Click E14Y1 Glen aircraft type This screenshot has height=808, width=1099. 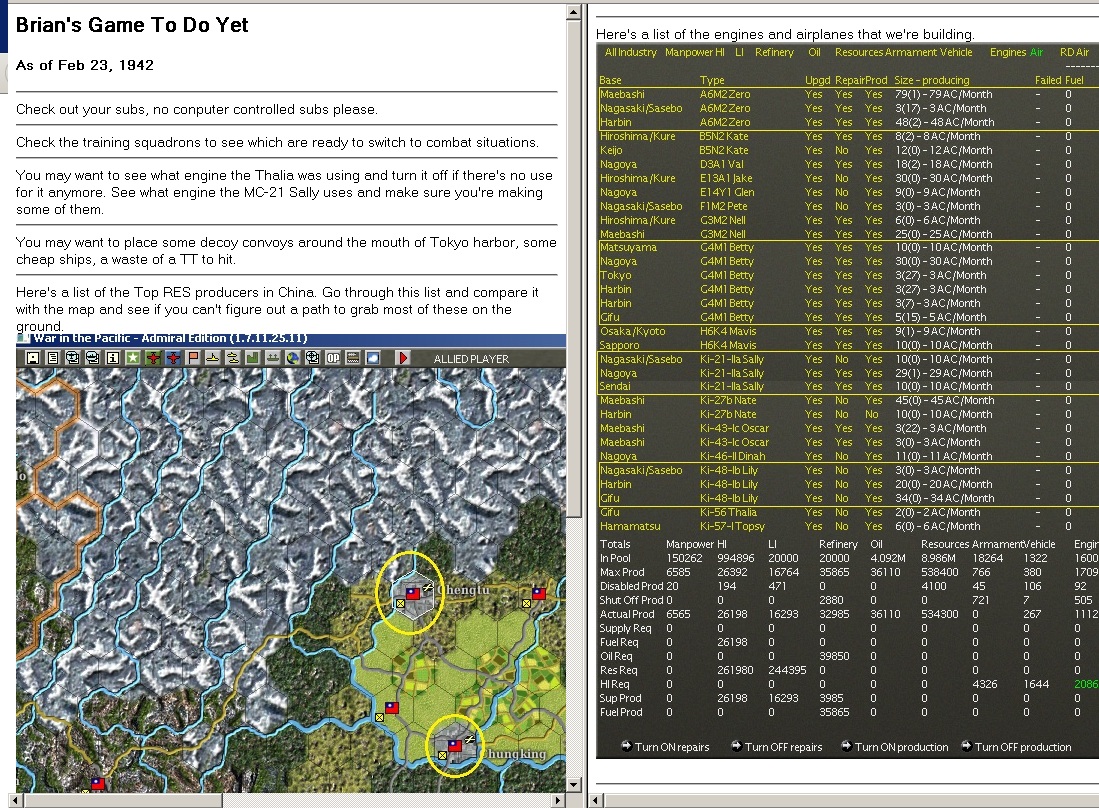[x=727, y=193]
